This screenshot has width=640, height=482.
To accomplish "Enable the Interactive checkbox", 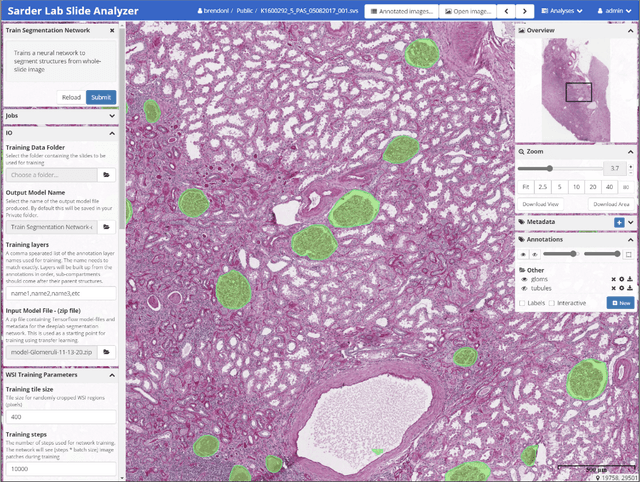I will tap(552, 303).
